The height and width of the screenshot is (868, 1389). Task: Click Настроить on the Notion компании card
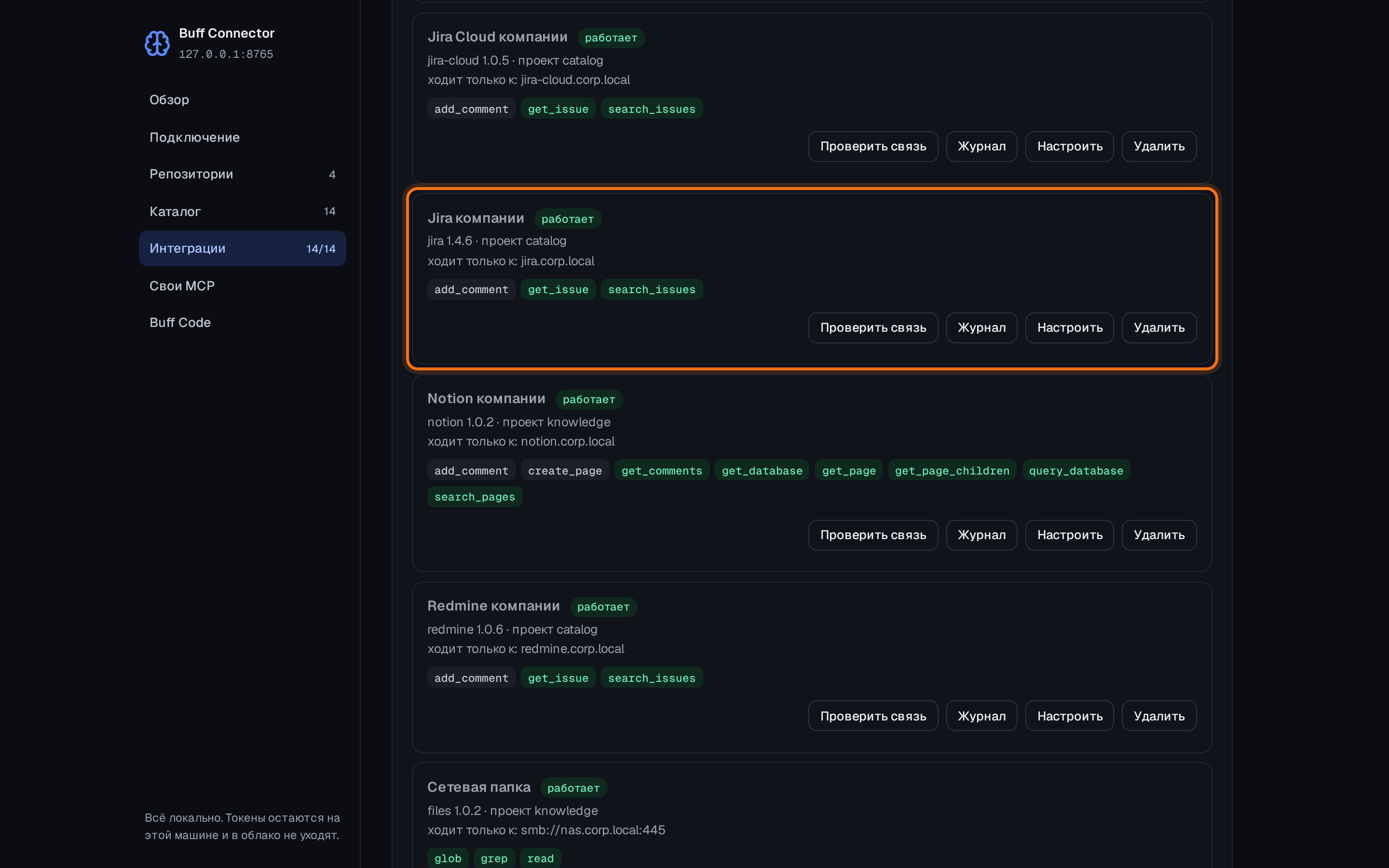tap(1069, 535)
